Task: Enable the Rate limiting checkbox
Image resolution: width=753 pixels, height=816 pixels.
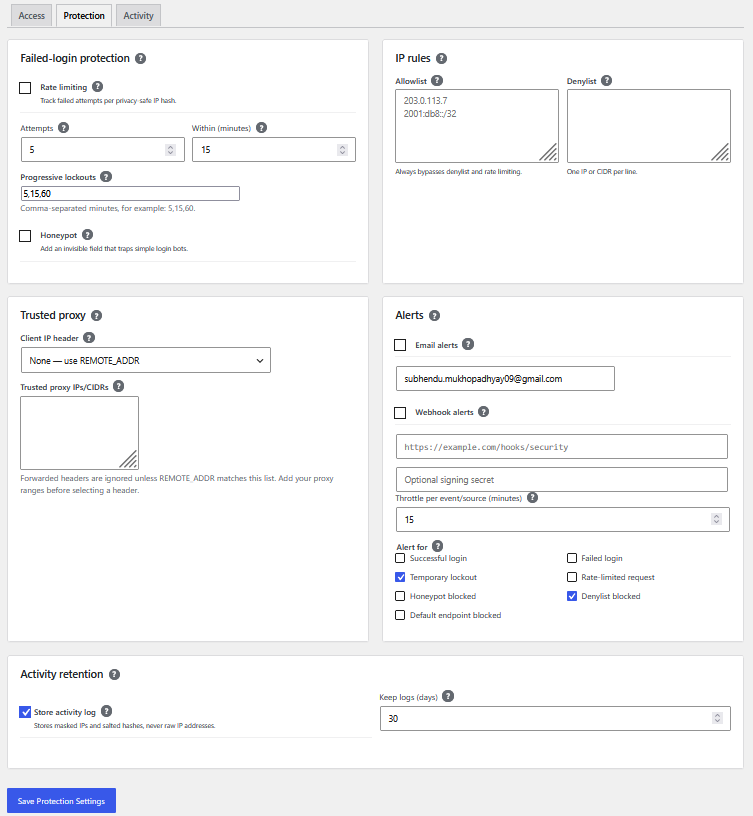Action: point(25,88)
